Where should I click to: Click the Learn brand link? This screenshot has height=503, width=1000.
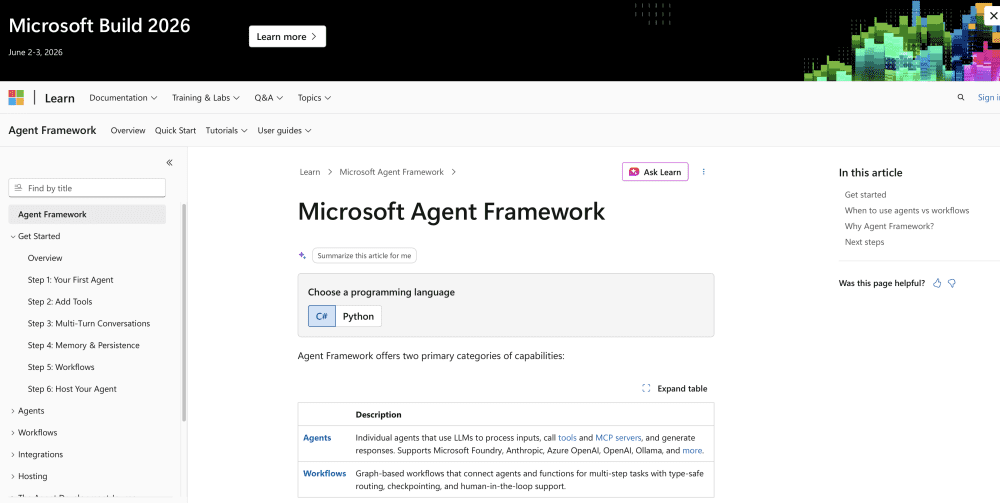point(59,98)
